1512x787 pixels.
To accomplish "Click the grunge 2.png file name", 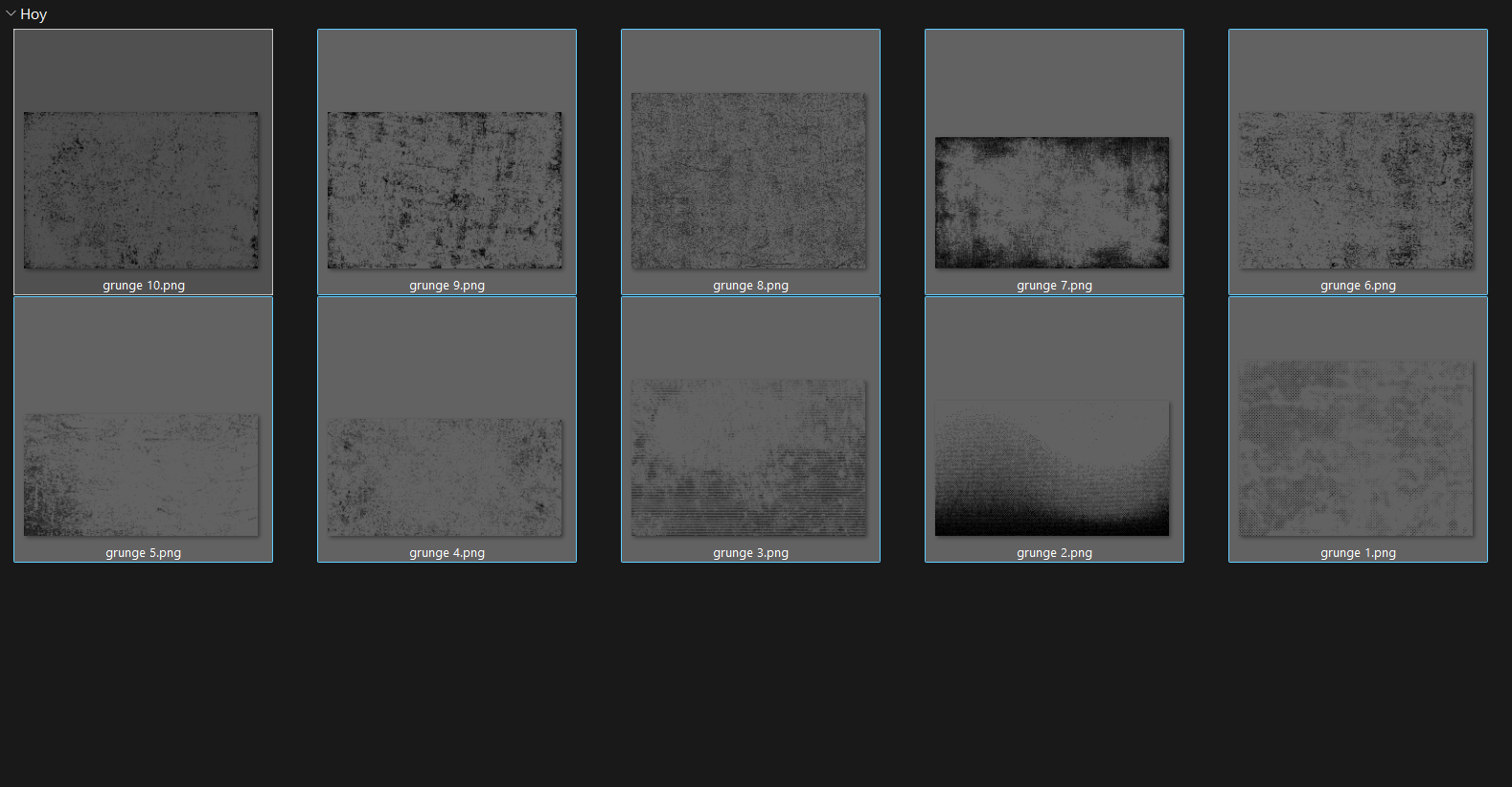I will tap(1055, 553).
